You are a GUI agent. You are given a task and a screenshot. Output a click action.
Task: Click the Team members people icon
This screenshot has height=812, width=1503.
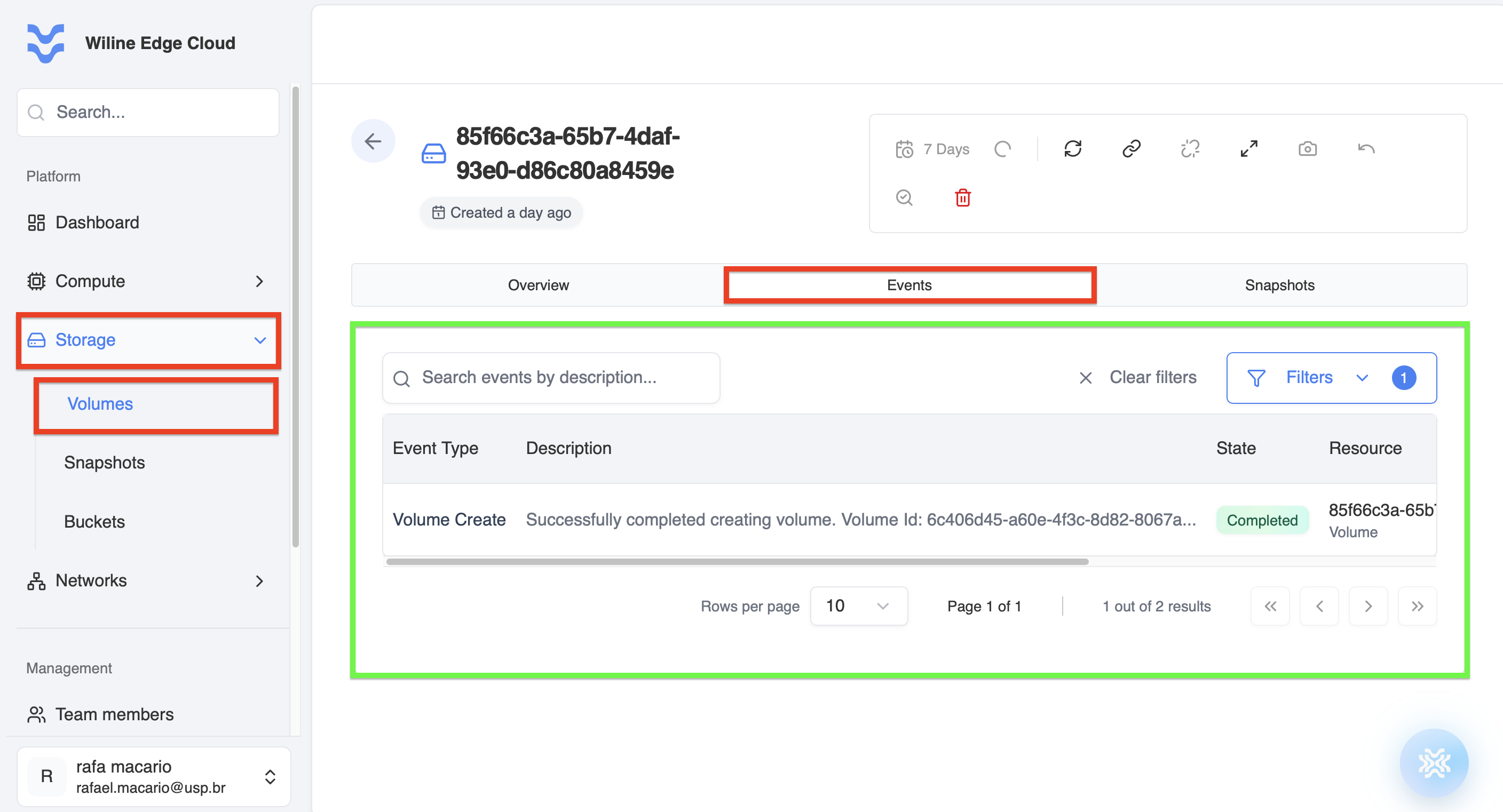pyautogui.click(x=36, y=714)
